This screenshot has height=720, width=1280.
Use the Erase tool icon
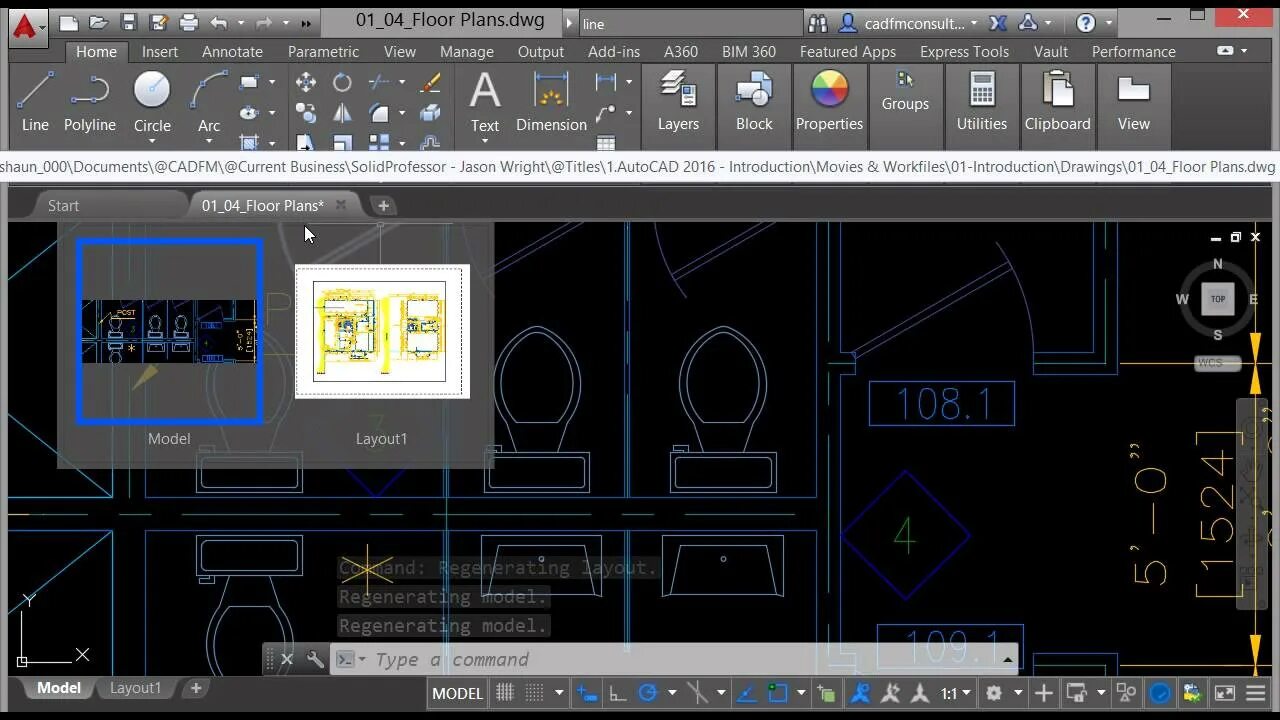pyautogui.click(x=431, y=82)
